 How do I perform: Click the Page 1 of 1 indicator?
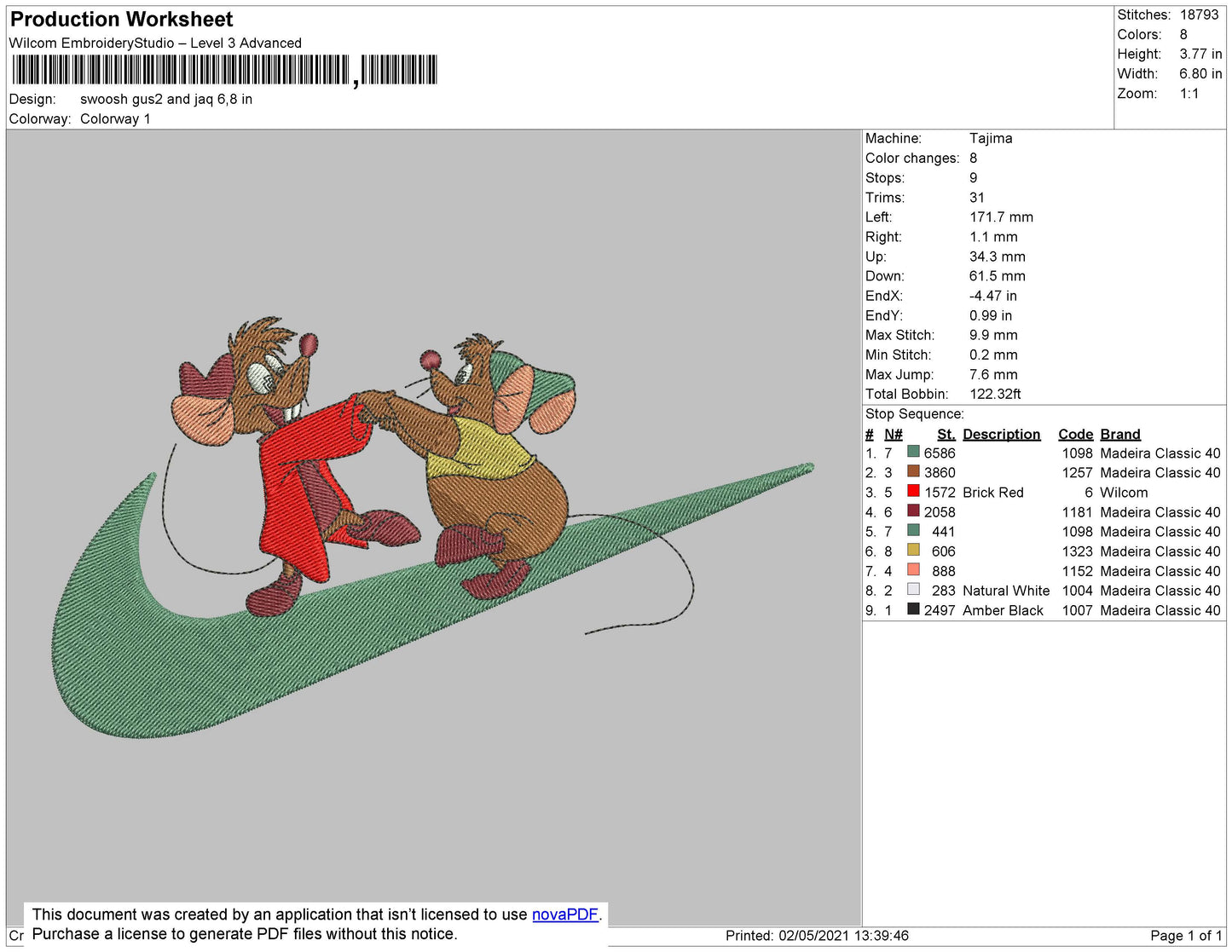click(x=1186, y=936)
